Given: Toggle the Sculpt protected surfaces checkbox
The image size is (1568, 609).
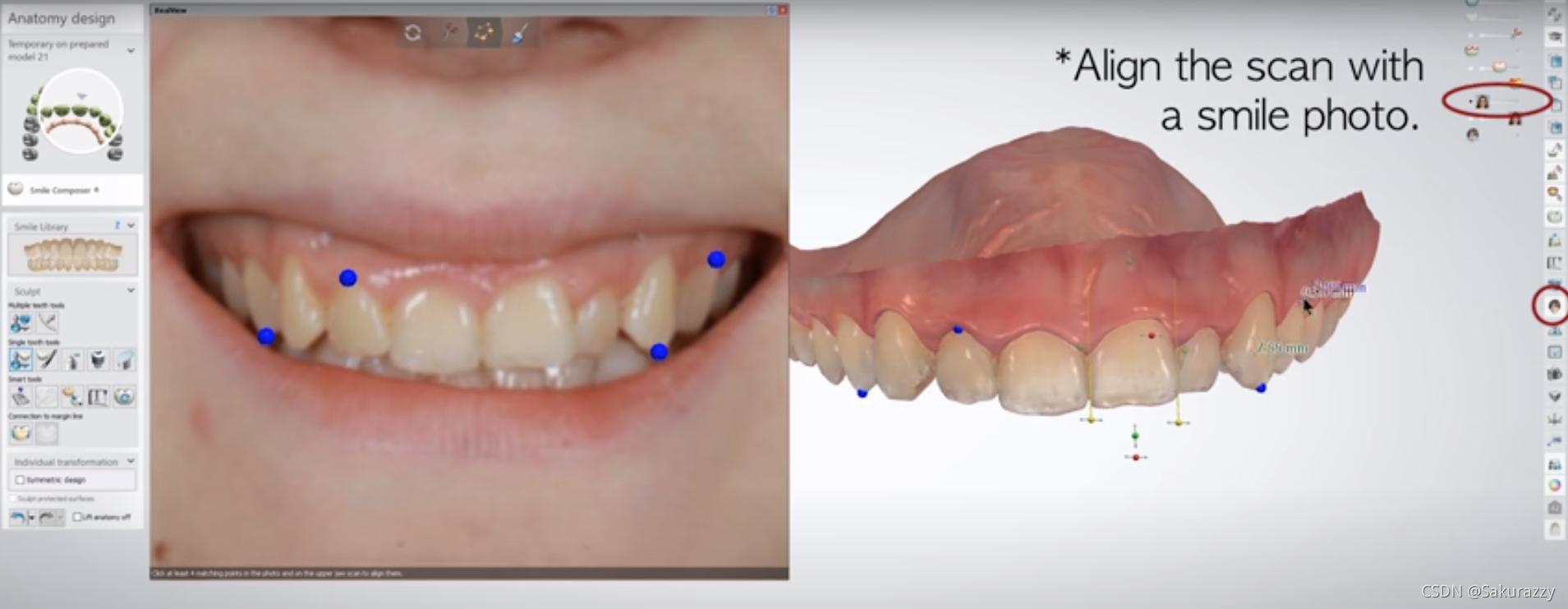Looking at the screenshot, I should (x=13, y=499).
